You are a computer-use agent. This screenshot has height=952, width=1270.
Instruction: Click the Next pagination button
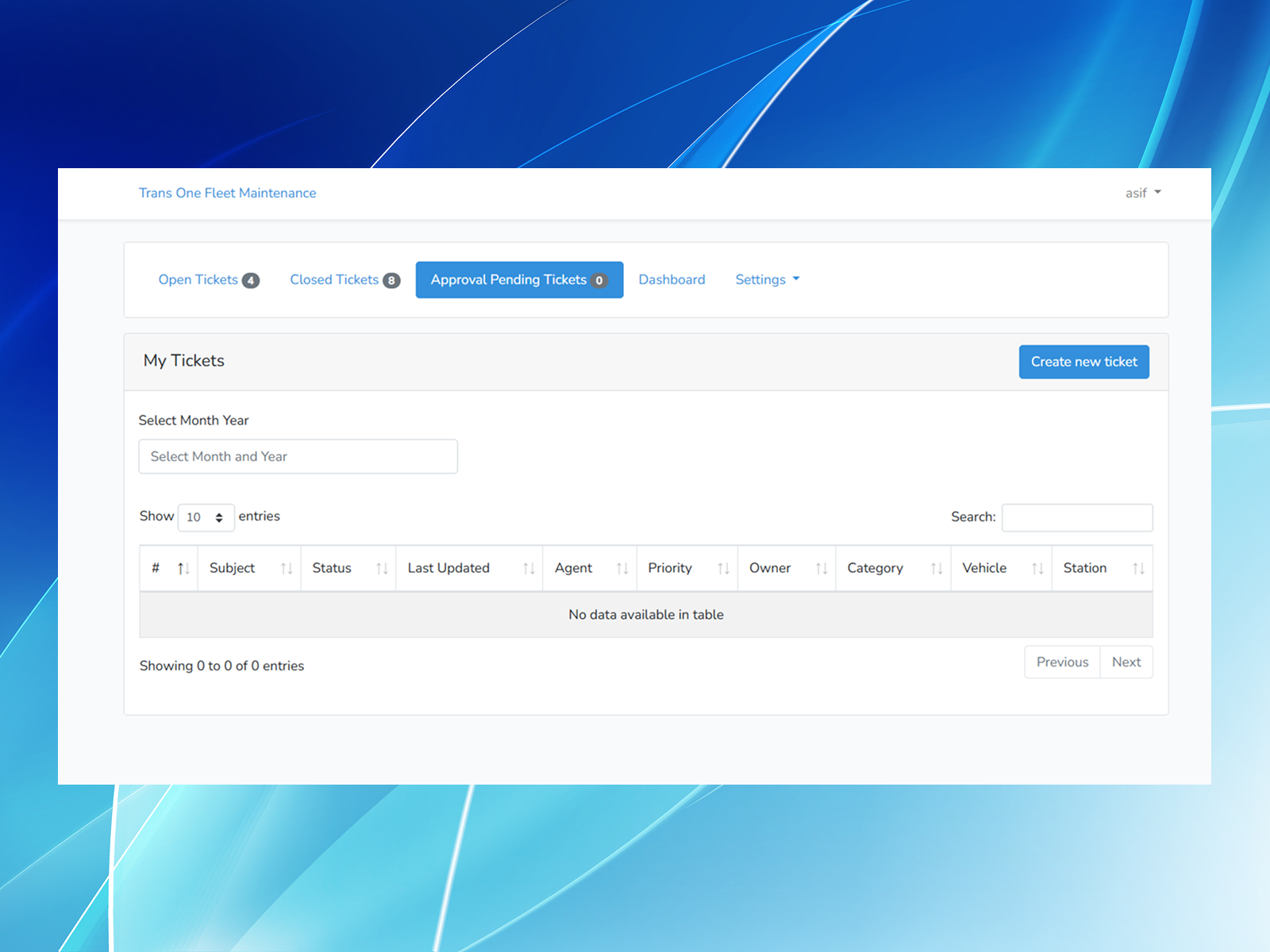point(1126,662)
